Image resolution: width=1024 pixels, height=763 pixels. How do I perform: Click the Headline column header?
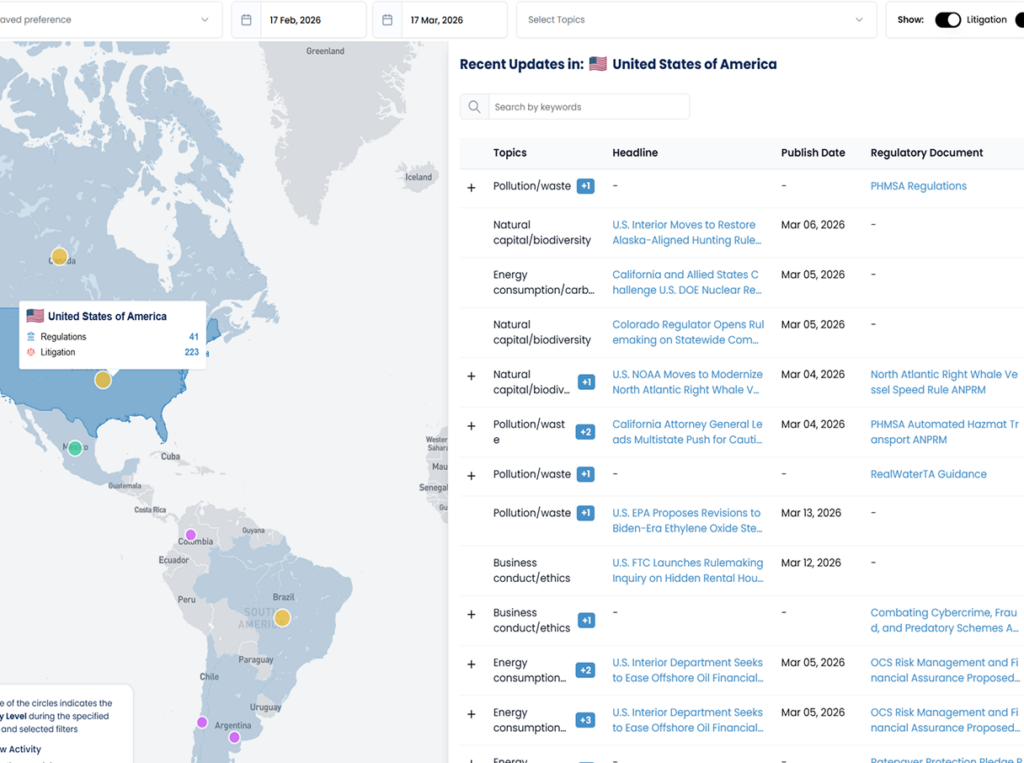pos(635,153)
